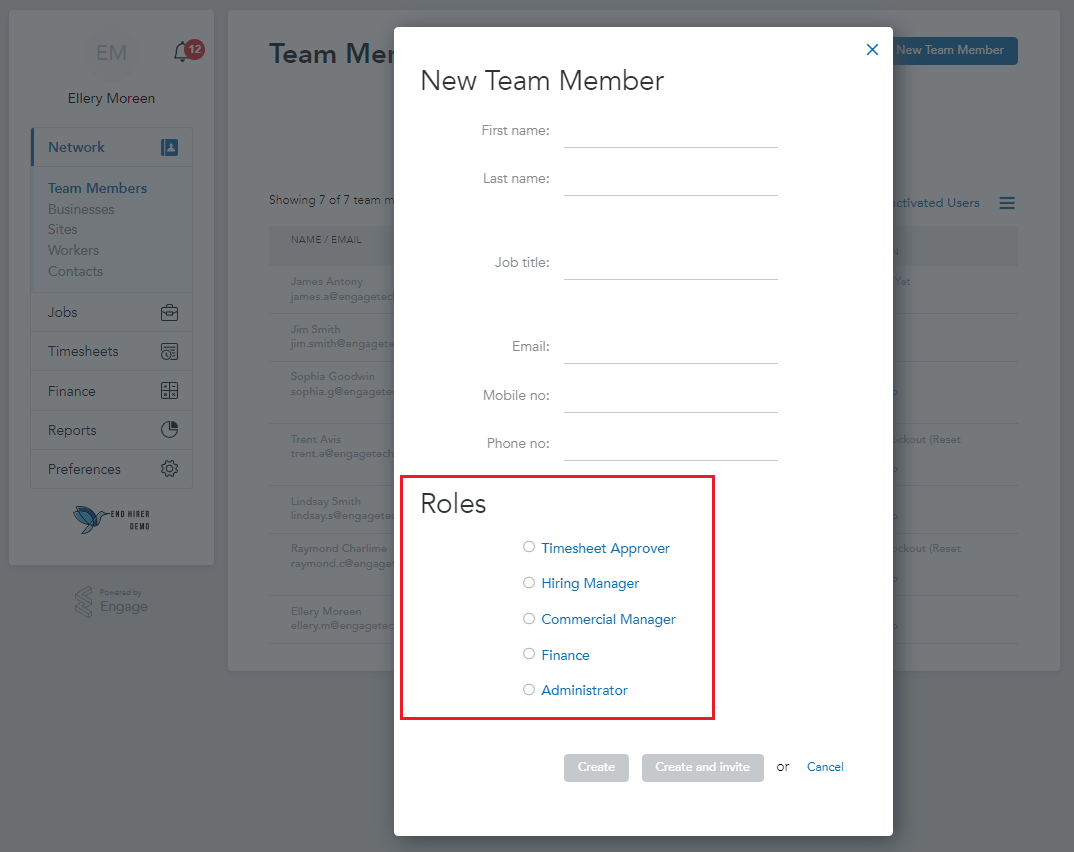Select the Hiring Manager role radio
The width and height of the screenshot is (1074, 852).
coord(529,582)
